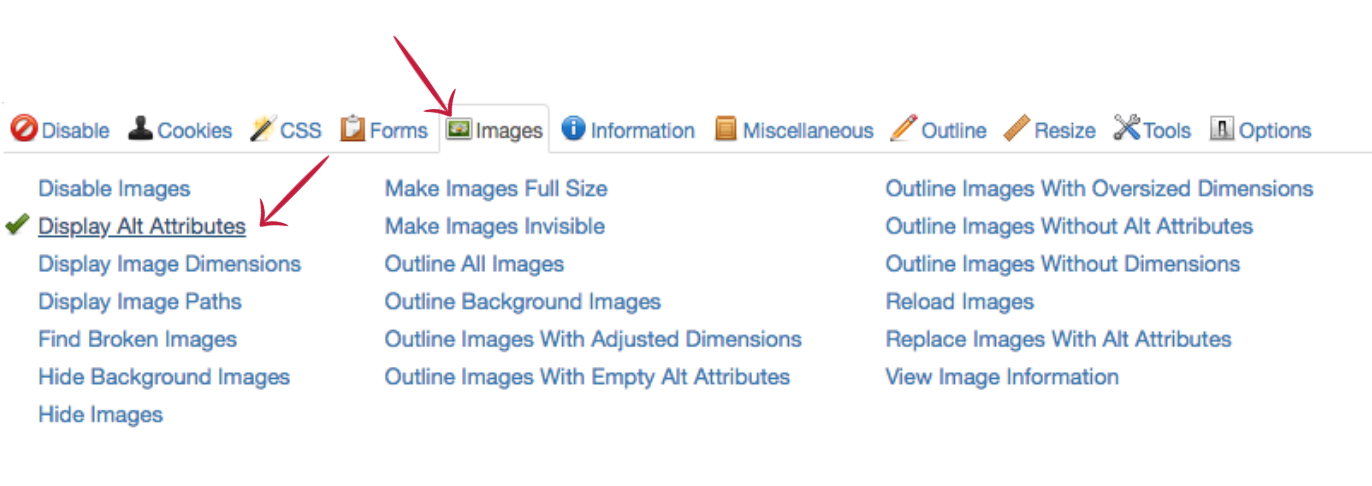The width and height of the screenshot is (1372, 486).
Task: Choose Outline Background Images
Action: pos(523,301)
